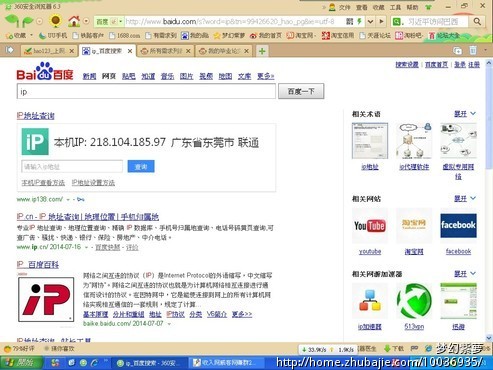Select the 地图 Baidu category link
Viewport: 493px width, 370px height.
[225, 76]
